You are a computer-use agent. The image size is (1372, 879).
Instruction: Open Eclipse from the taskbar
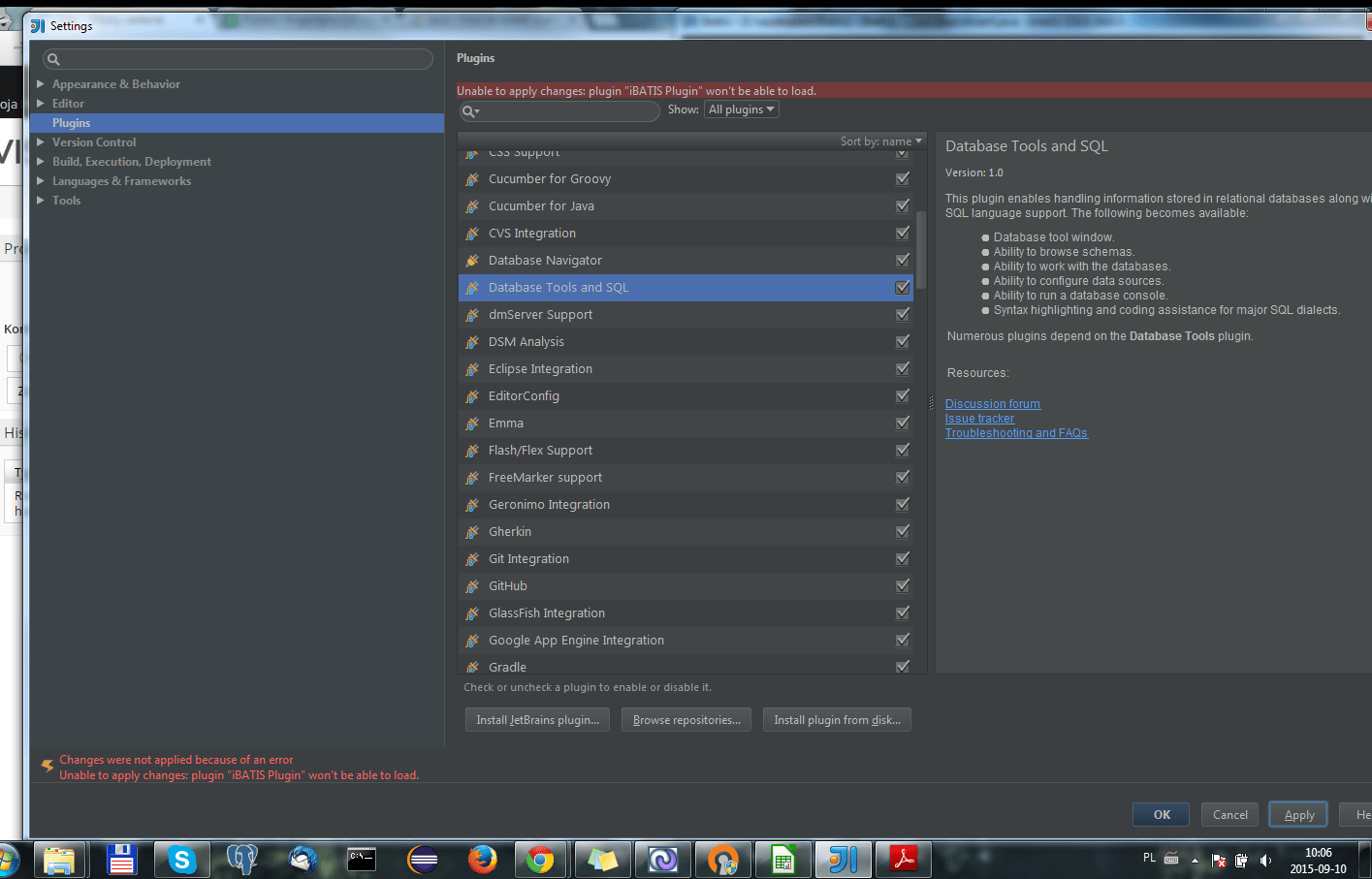click(423, 859)
